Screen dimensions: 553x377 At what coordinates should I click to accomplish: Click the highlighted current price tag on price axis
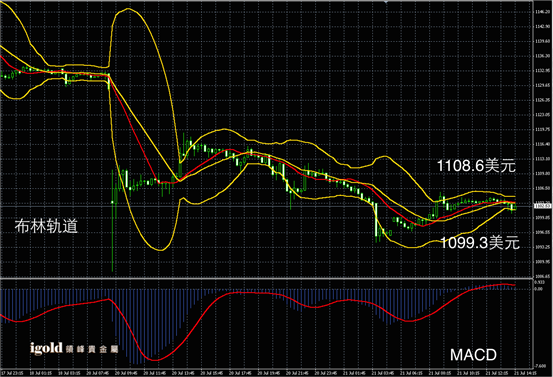click(543, 206)
